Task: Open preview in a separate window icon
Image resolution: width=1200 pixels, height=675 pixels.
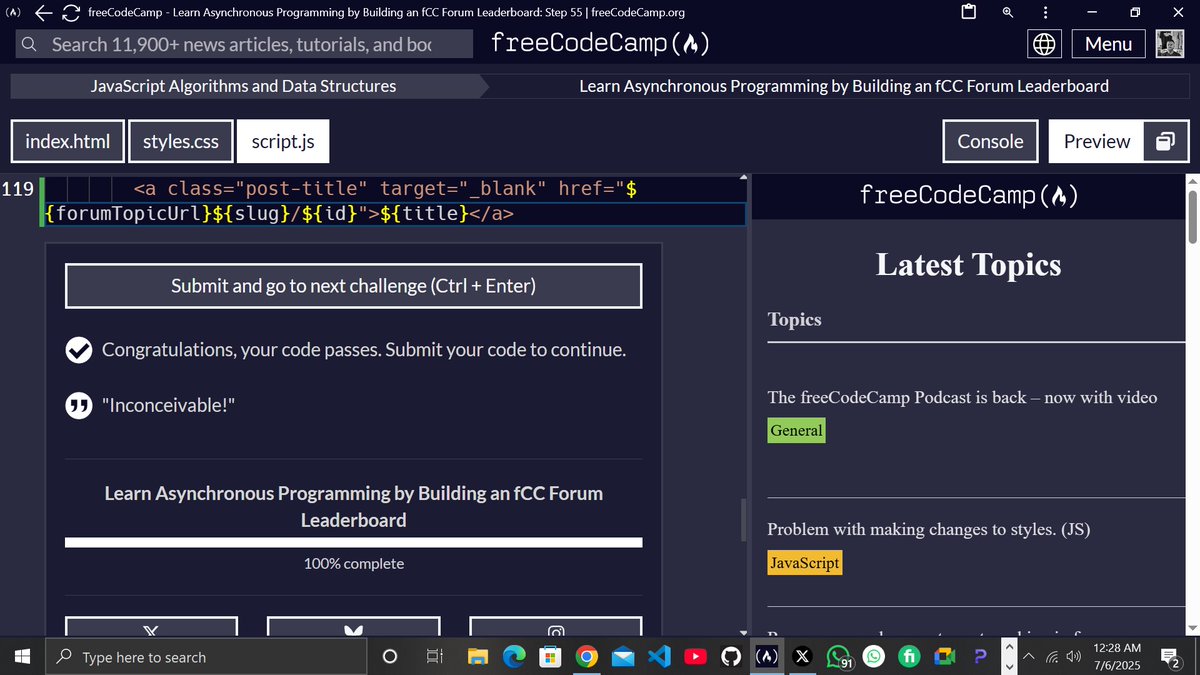Action: pos(1165,141)
